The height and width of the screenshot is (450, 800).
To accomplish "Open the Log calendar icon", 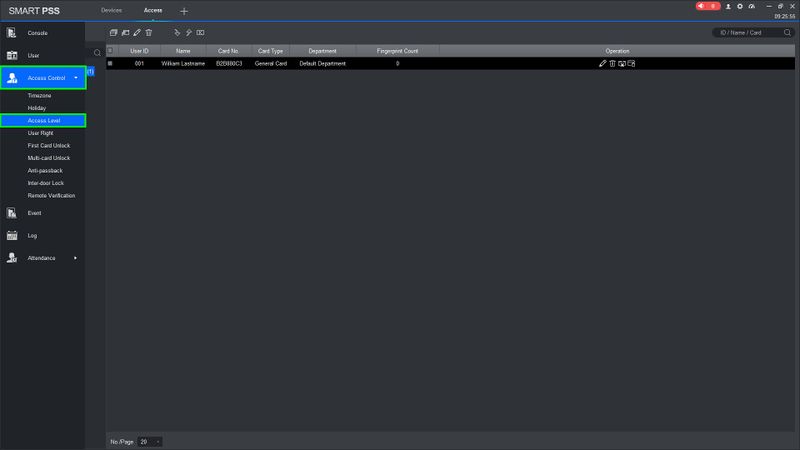I will tap(12, 235).
